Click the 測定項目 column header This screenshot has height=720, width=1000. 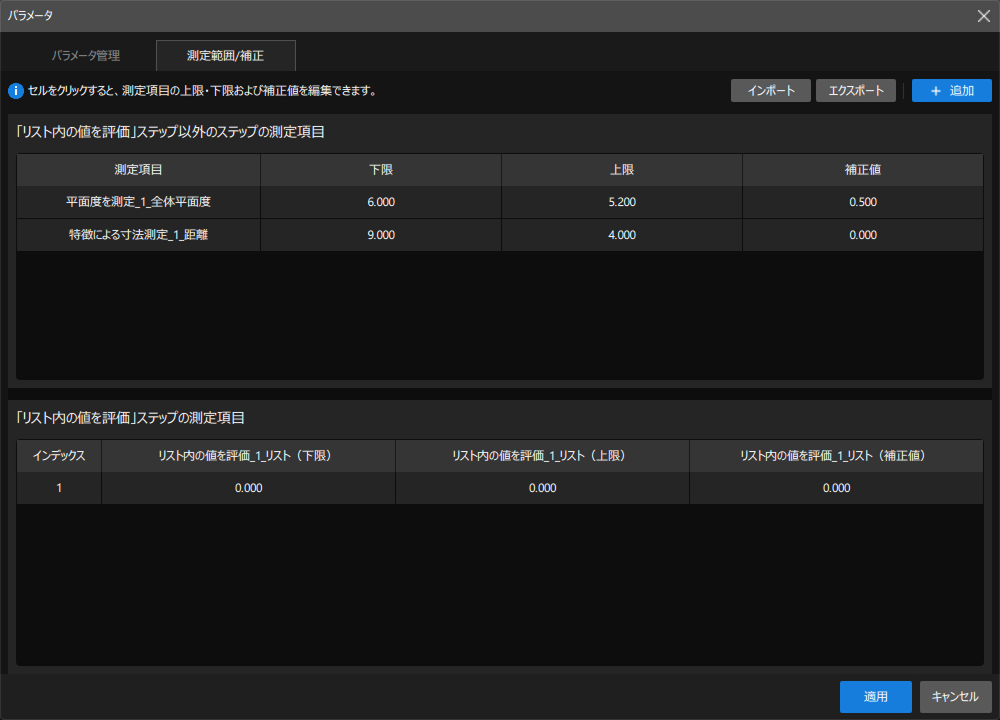click(138, 170)
